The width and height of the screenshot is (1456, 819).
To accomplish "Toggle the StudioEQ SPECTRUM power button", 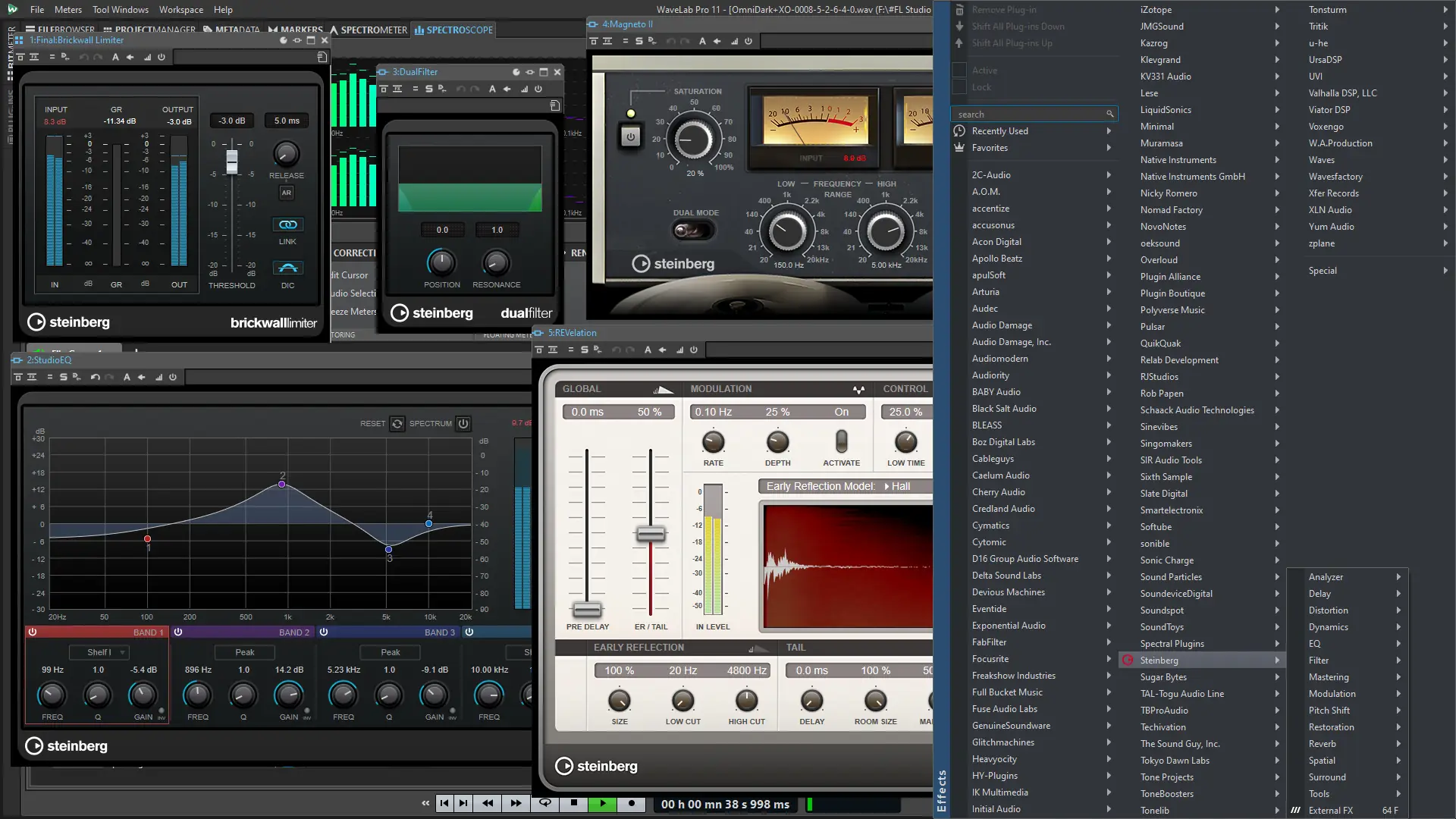I will pos(463,424).
